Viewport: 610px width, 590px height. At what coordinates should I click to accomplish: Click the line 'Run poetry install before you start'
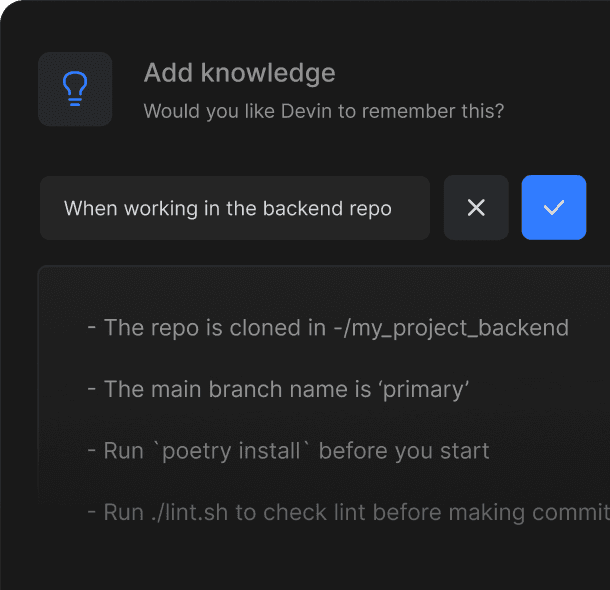(x=288, y=451)
